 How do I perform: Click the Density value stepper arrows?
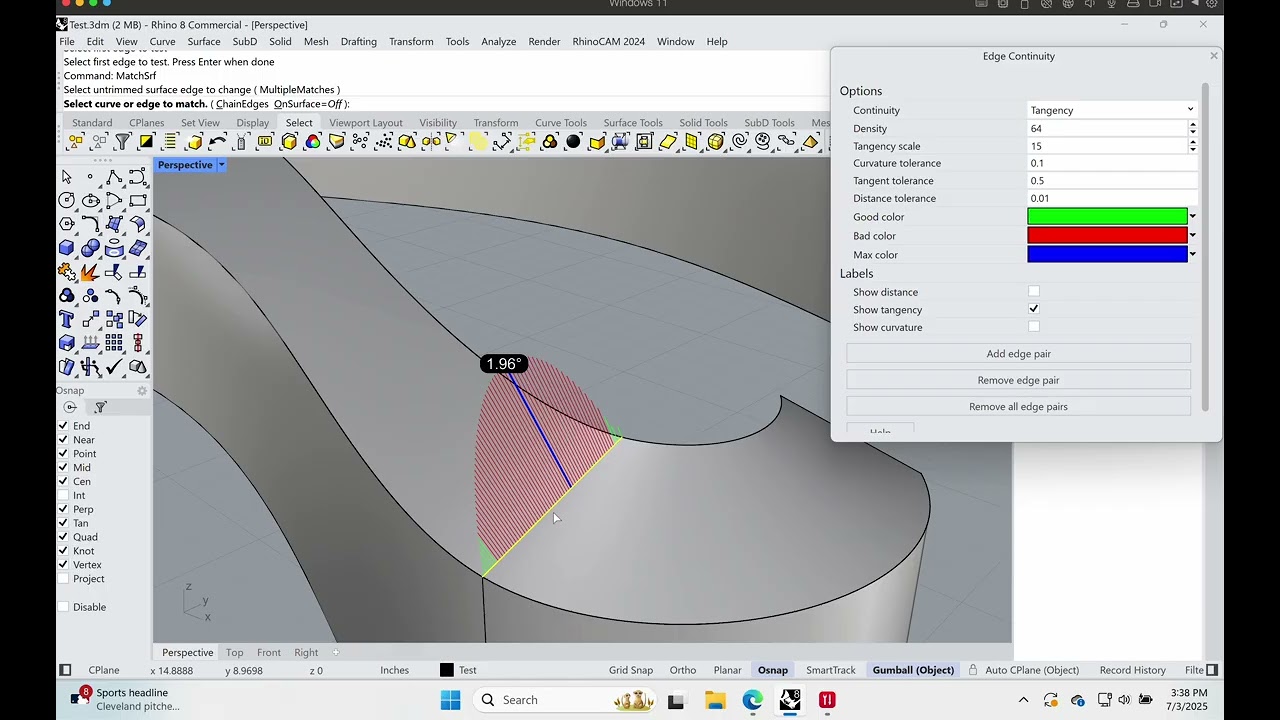pos(1193,128)
